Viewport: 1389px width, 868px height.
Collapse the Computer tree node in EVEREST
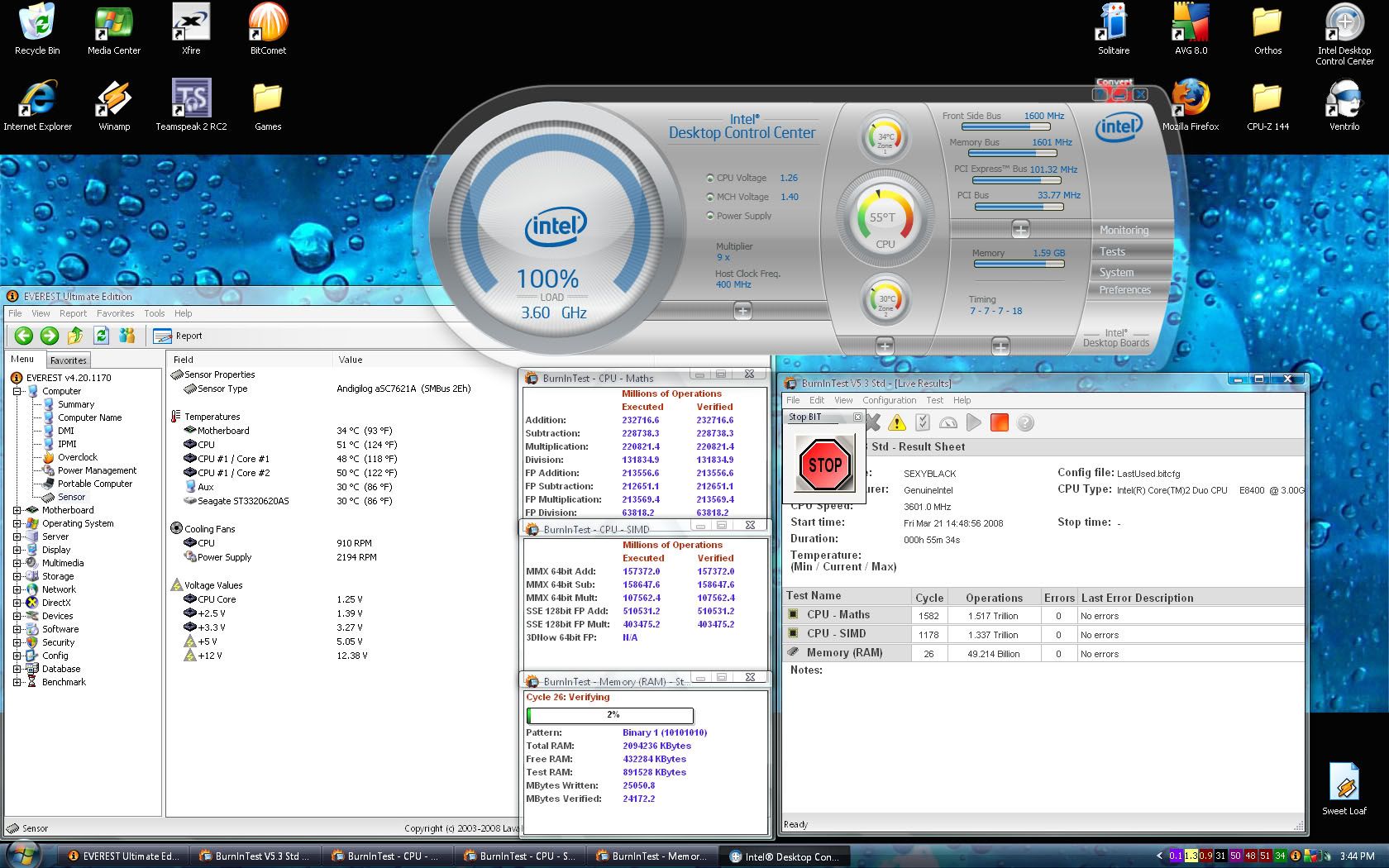click(x=17, y=391)
